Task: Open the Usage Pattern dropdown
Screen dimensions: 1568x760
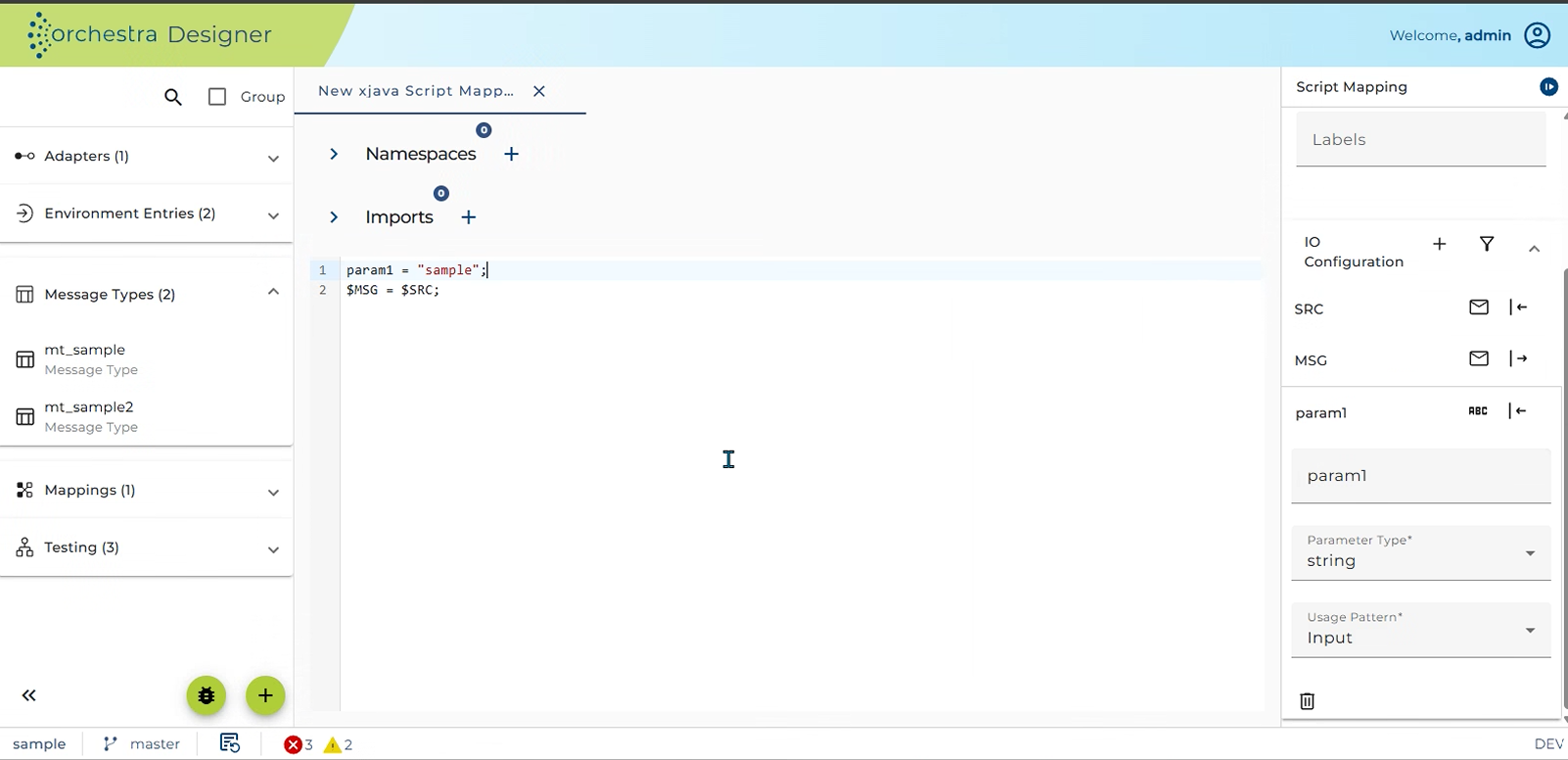Action: pyautogui.click(x=1421, y=630)
